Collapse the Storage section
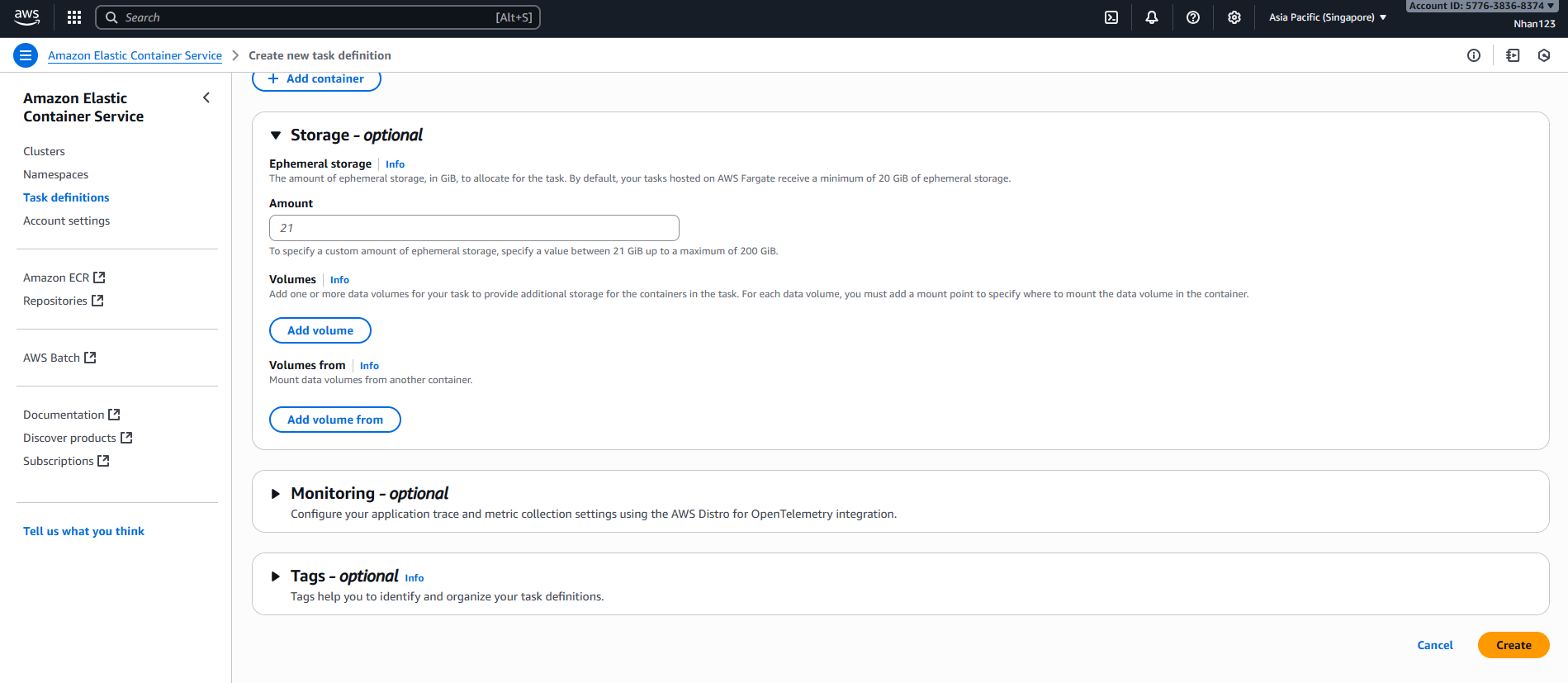This screenshot has height=683, width=1568. coord(276,135)
